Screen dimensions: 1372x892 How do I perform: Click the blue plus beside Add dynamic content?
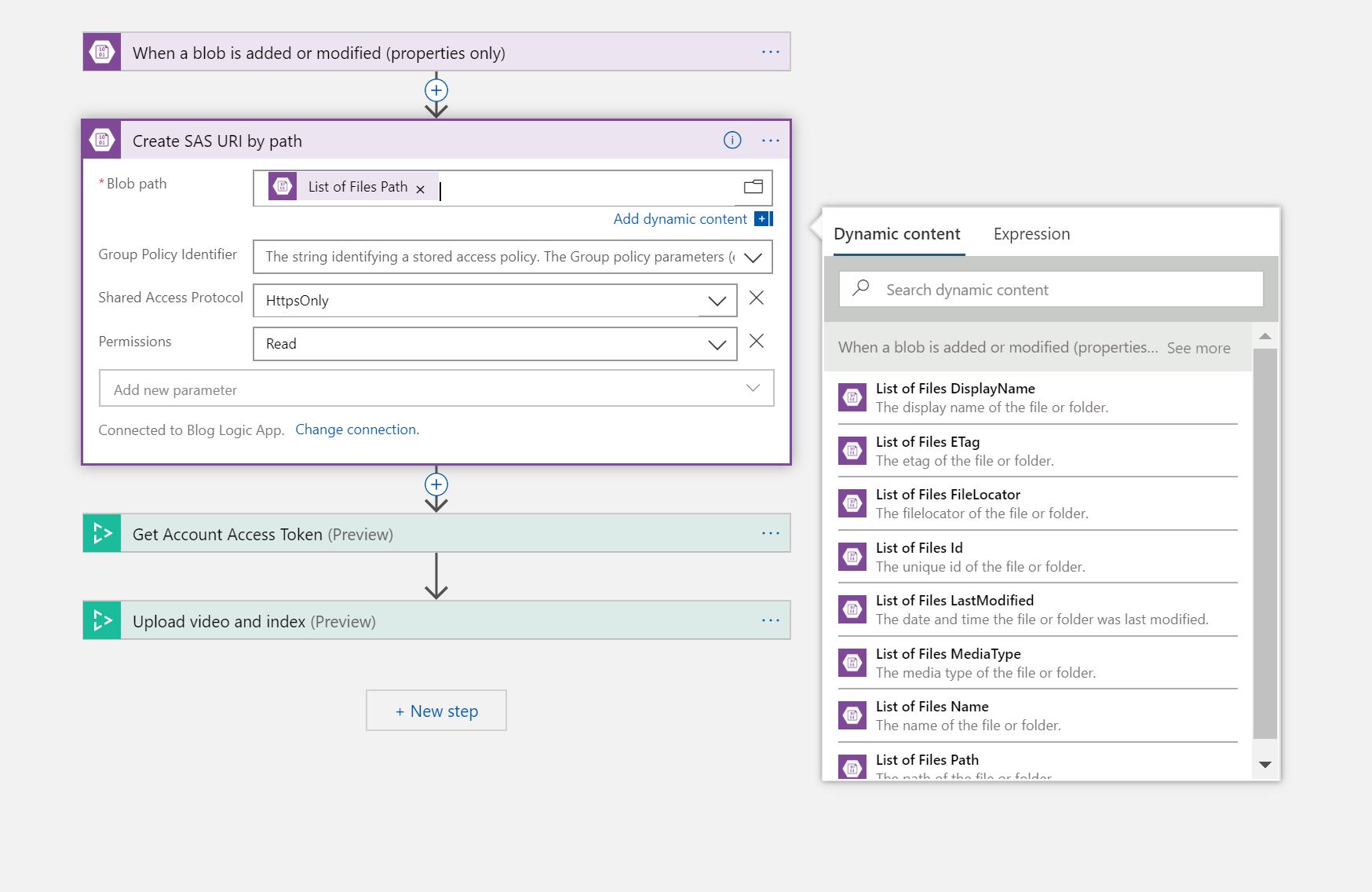click(x=764, y=219)
